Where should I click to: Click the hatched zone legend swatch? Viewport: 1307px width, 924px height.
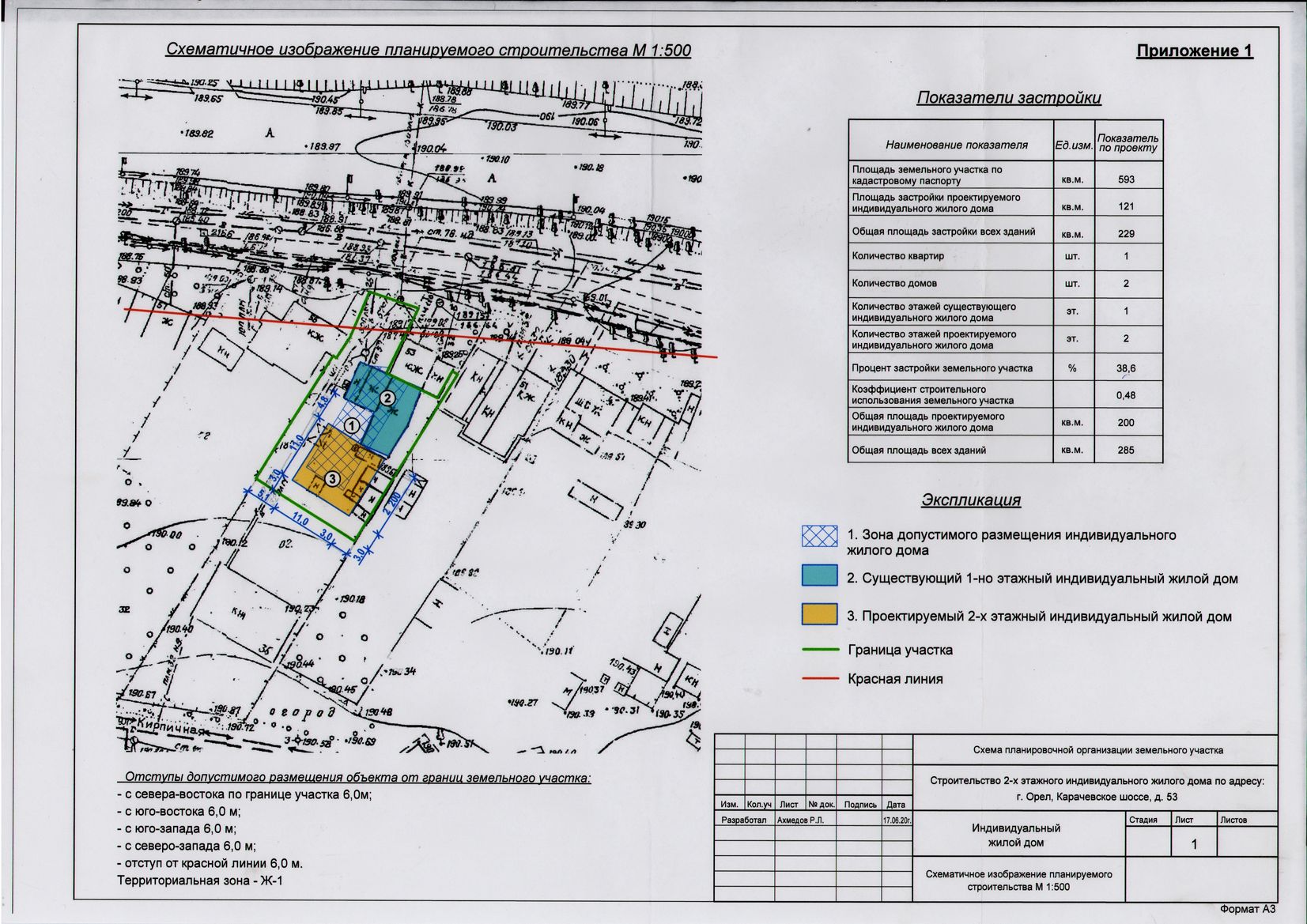click(x=819, y=536)
